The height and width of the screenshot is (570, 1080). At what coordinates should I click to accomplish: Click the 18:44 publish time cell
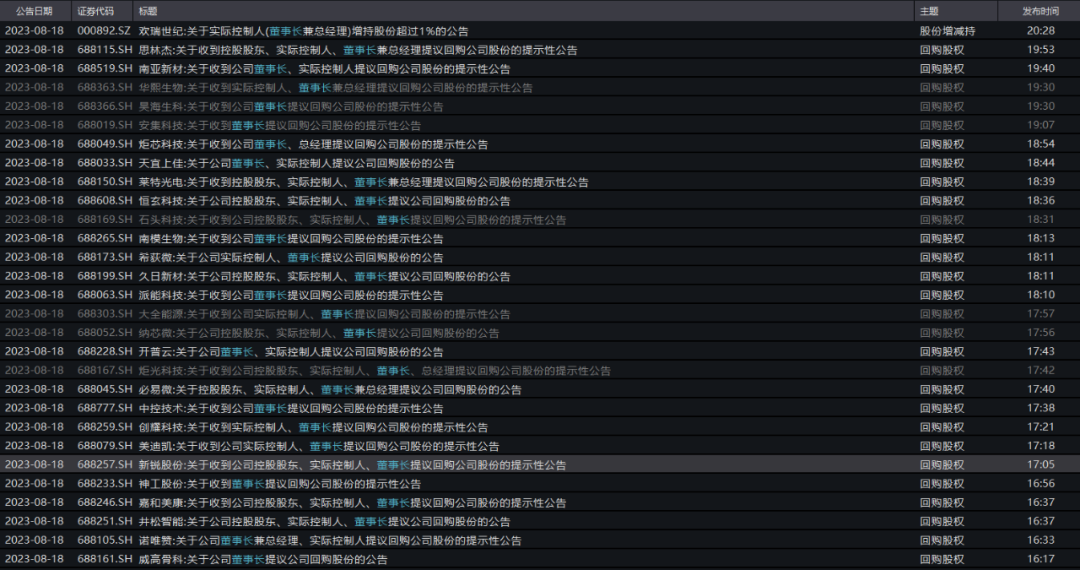1041,163
